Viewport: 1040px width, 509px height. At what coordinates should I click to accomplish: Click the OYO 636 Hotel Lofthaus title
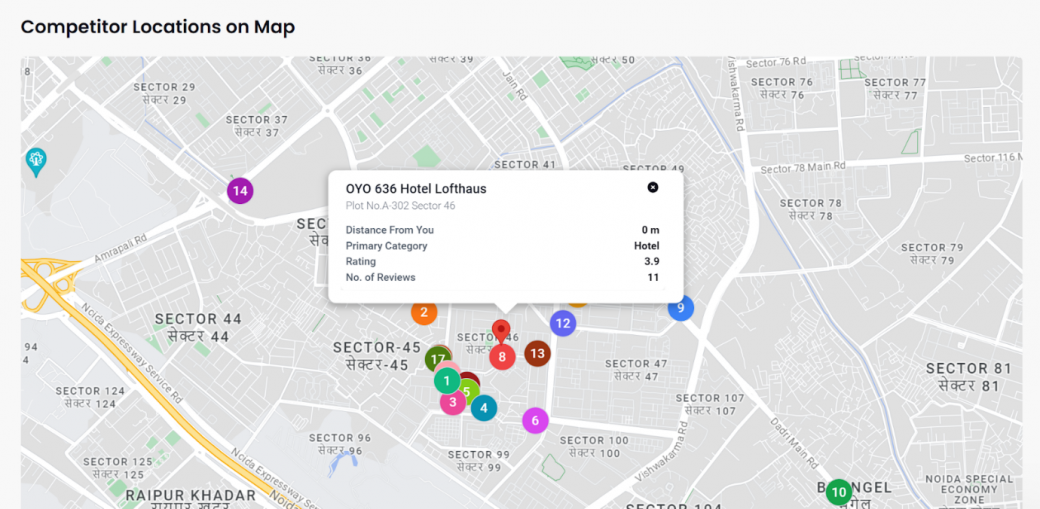click(x=416, y=189)
